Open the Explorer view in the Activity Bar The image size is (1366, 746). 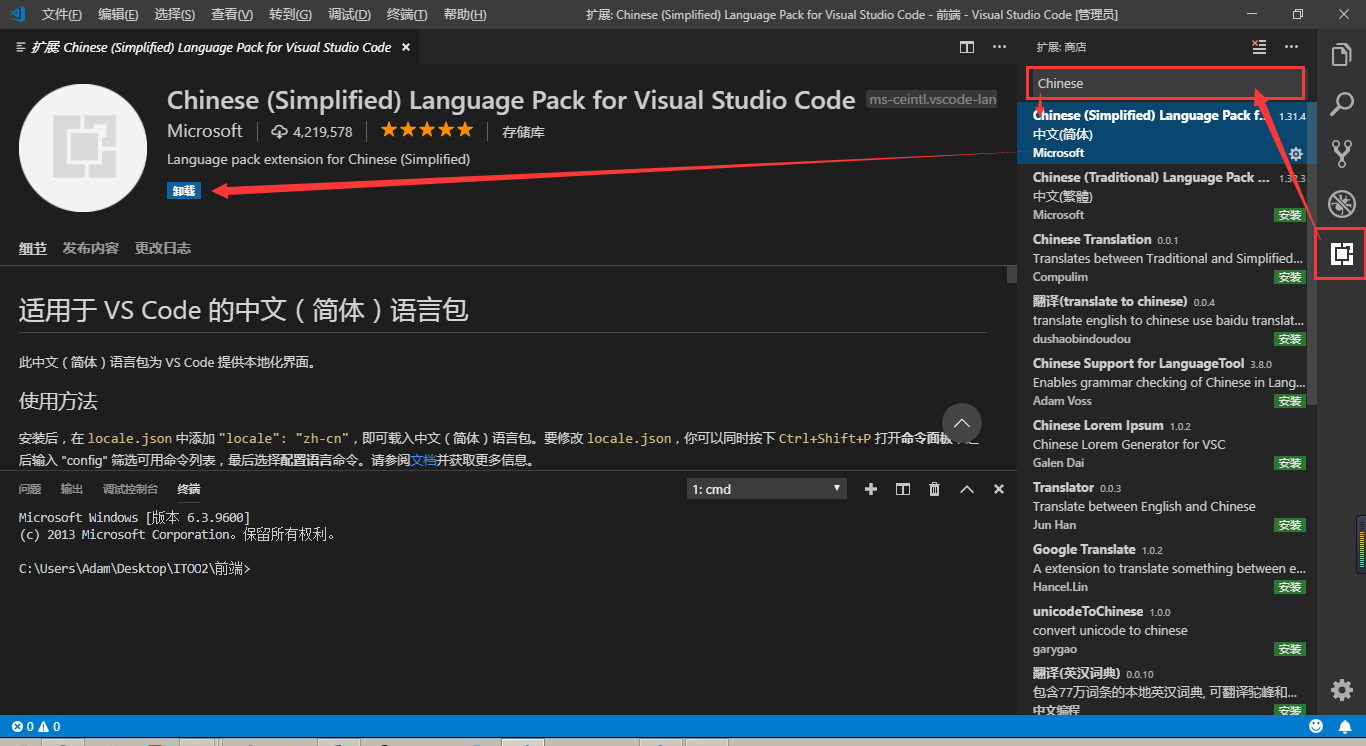coord(1341,54)
